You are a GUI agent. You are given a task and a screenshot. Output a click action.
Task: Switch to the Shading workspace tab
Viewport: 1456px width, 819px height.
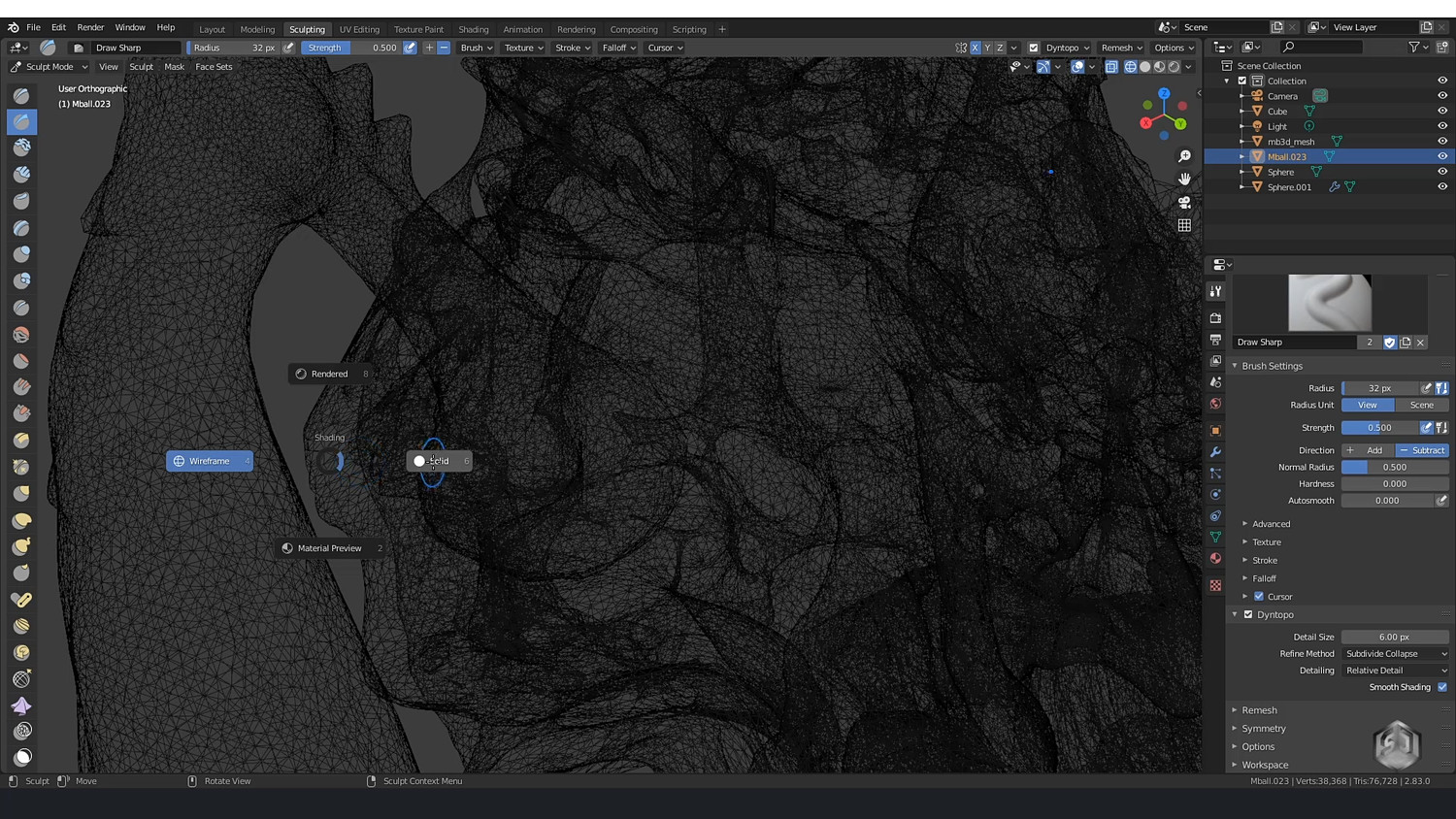pos(474,29)
